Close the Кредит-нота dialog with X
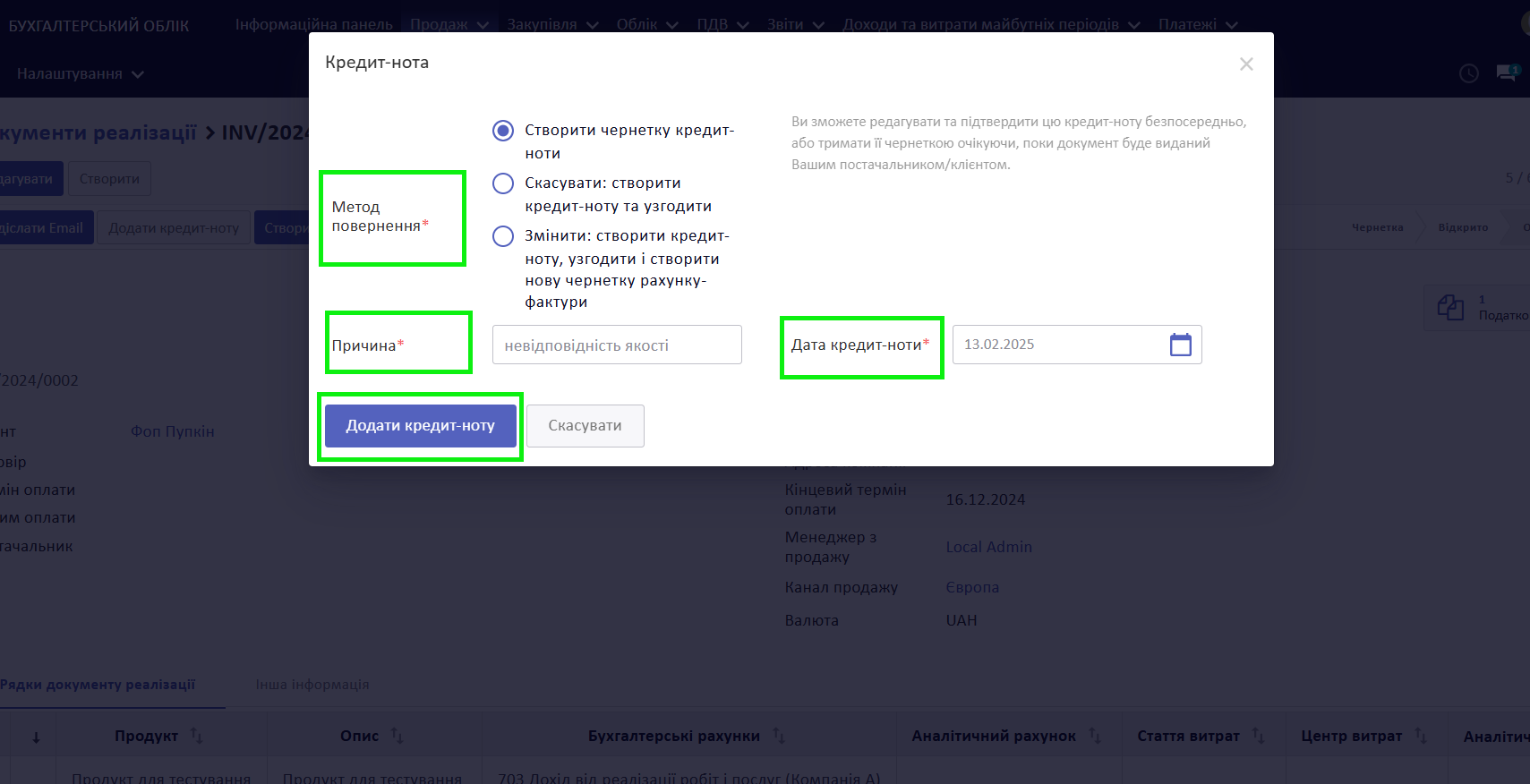1530x784 pixels. (1246, 64)
